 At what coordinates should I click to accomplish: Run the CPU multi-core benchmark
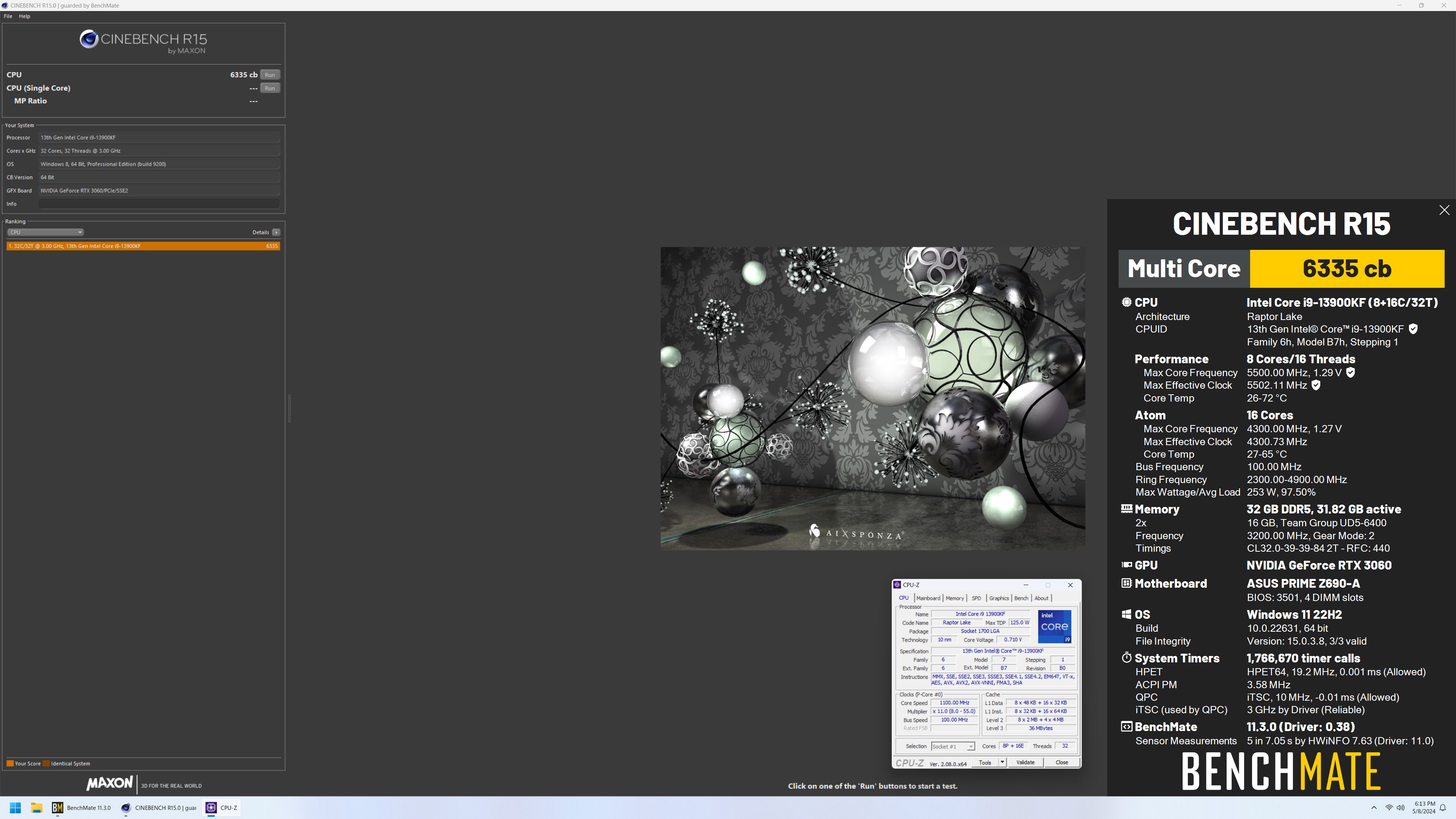click(x=270, y=75)
